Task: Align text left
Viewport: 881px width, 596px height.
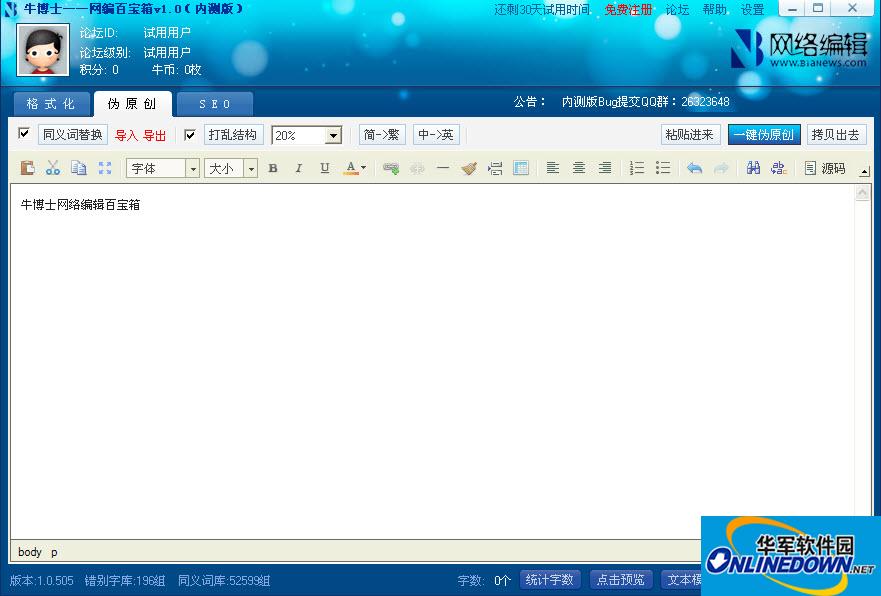Action: point(553,168)
